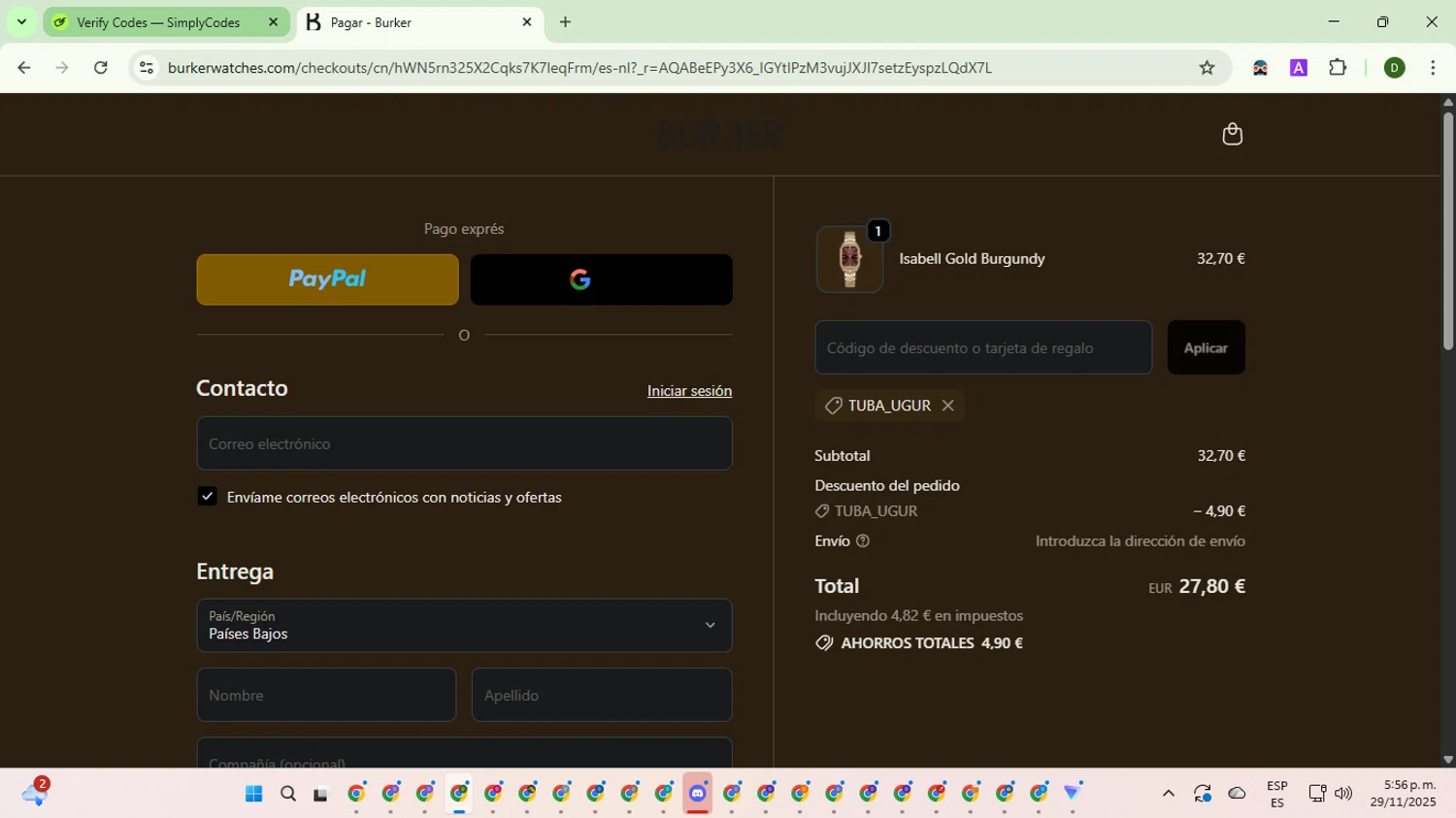Viewport: 1456px width, 818px height.
Task: Open the Chrome three-dot menu
Action: click(1433, 68)
